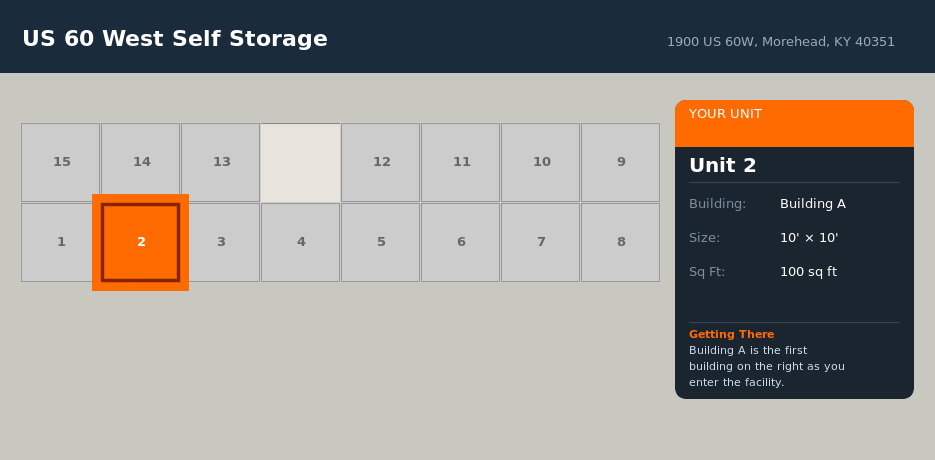Select unit 10 on the map

point(541,162)
